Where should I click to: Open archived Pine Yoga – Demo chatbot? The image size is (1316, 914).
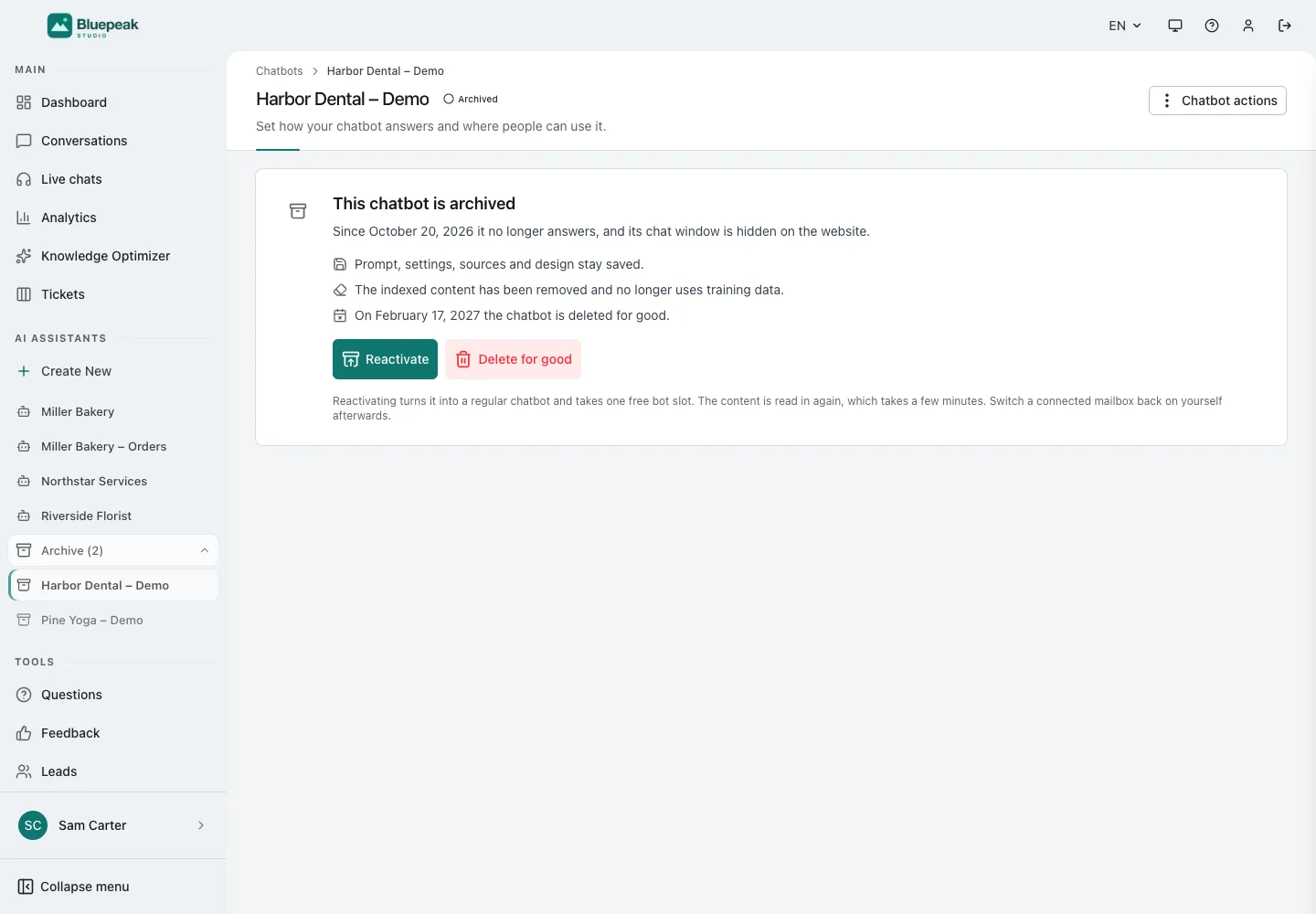tap(113, 620)
